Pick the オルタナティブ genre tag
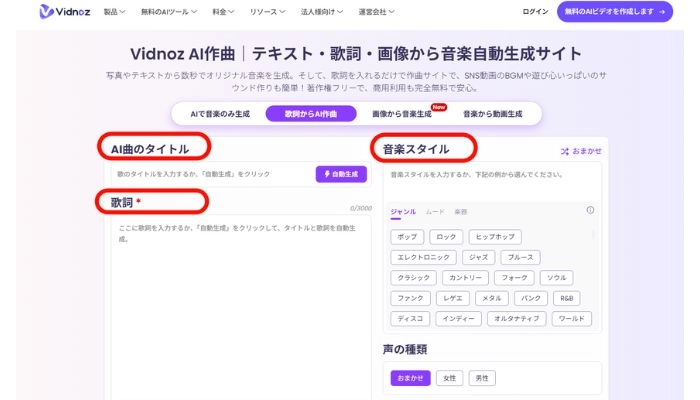The height and width of the screenshot is (400, 700). tap(517, 319)
